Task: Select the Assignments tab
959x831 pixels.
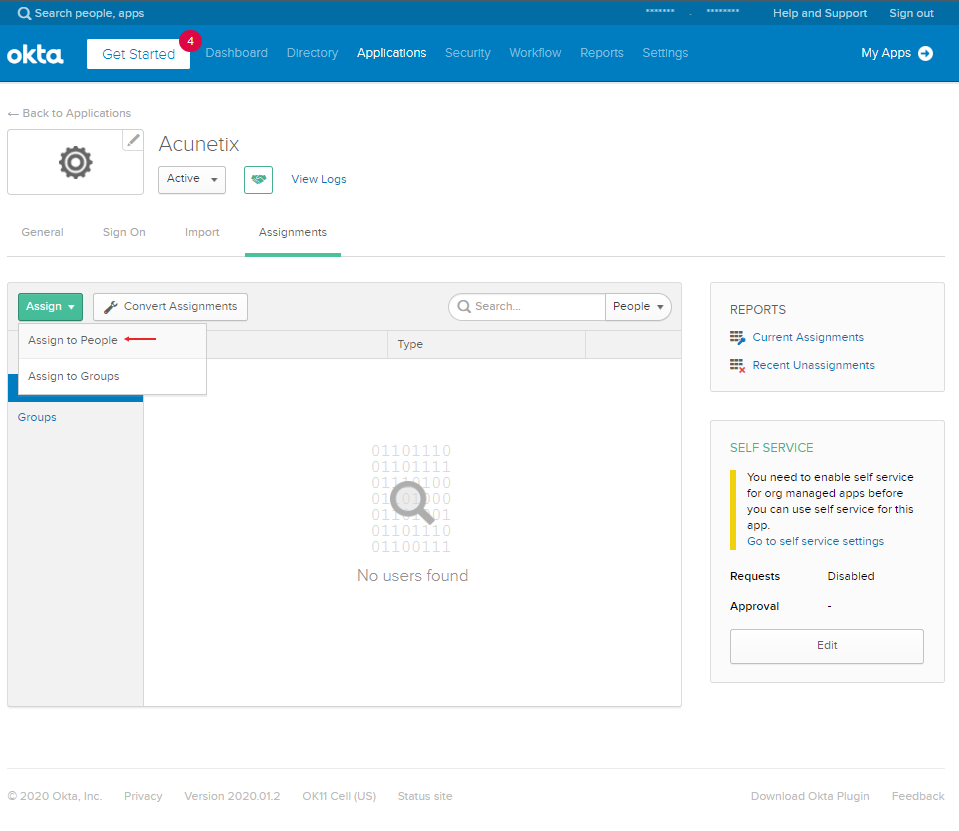Action: pos(292,232)
